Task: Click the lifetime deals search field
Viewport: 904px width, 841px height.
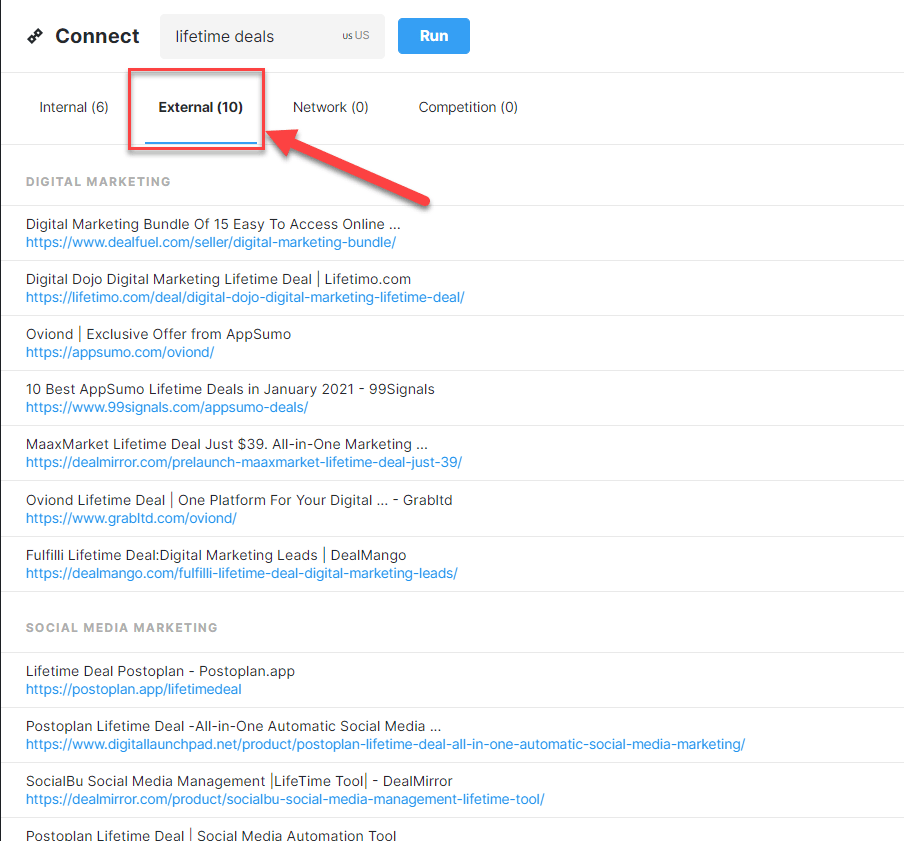Action: tap(272, 36)
